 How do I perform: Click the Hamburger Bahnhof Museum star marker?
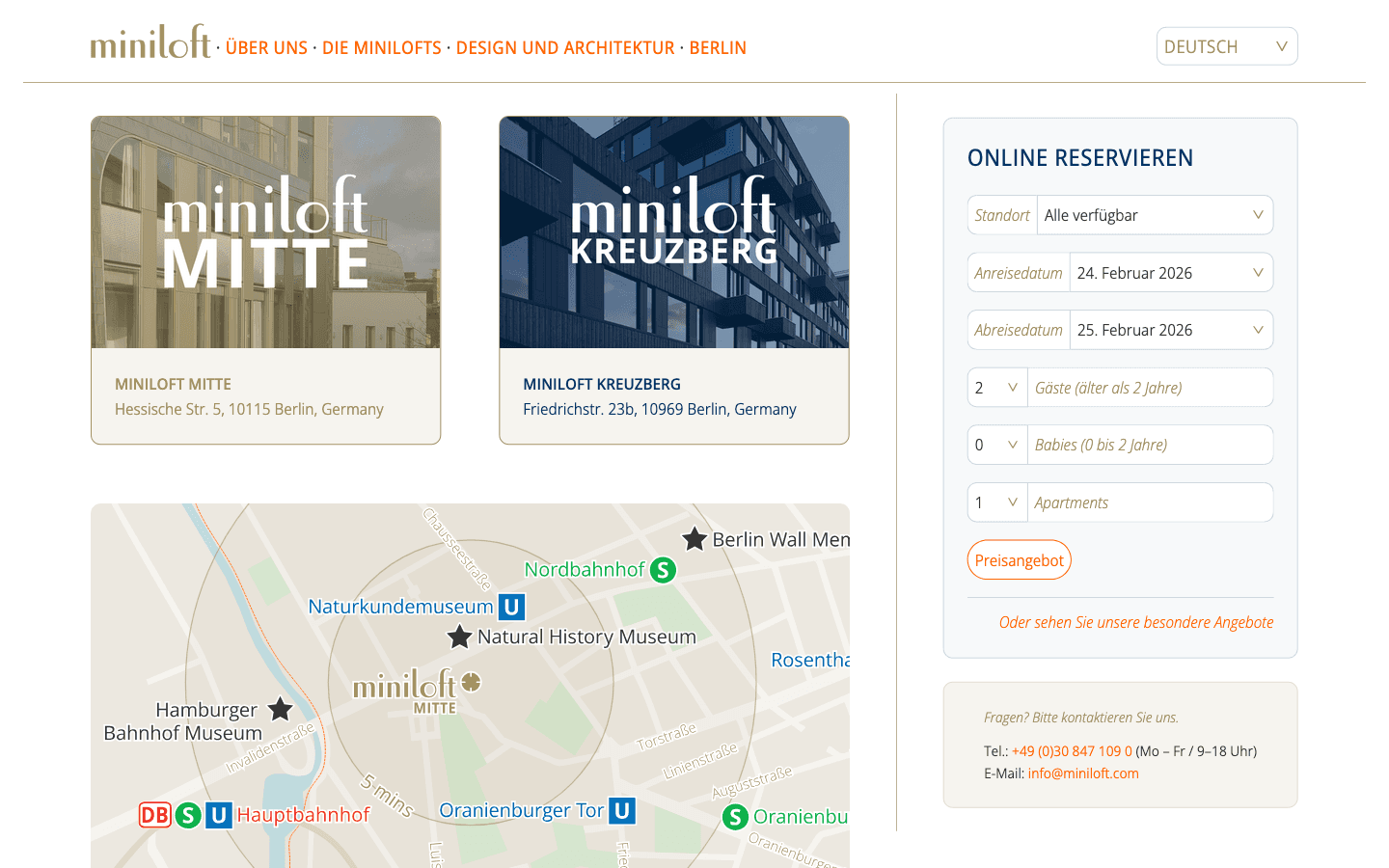click(280, 711)
